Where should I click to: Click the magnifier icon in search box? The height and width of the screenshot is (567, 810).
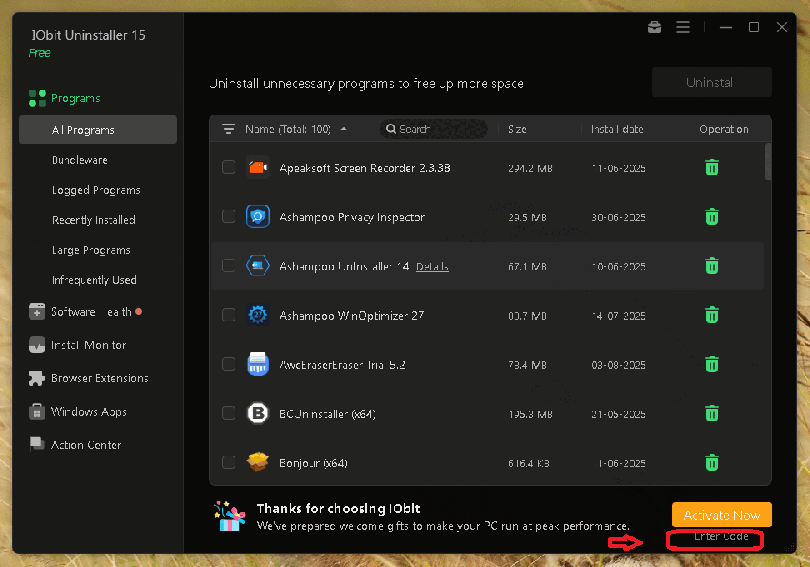coord(391,129)
